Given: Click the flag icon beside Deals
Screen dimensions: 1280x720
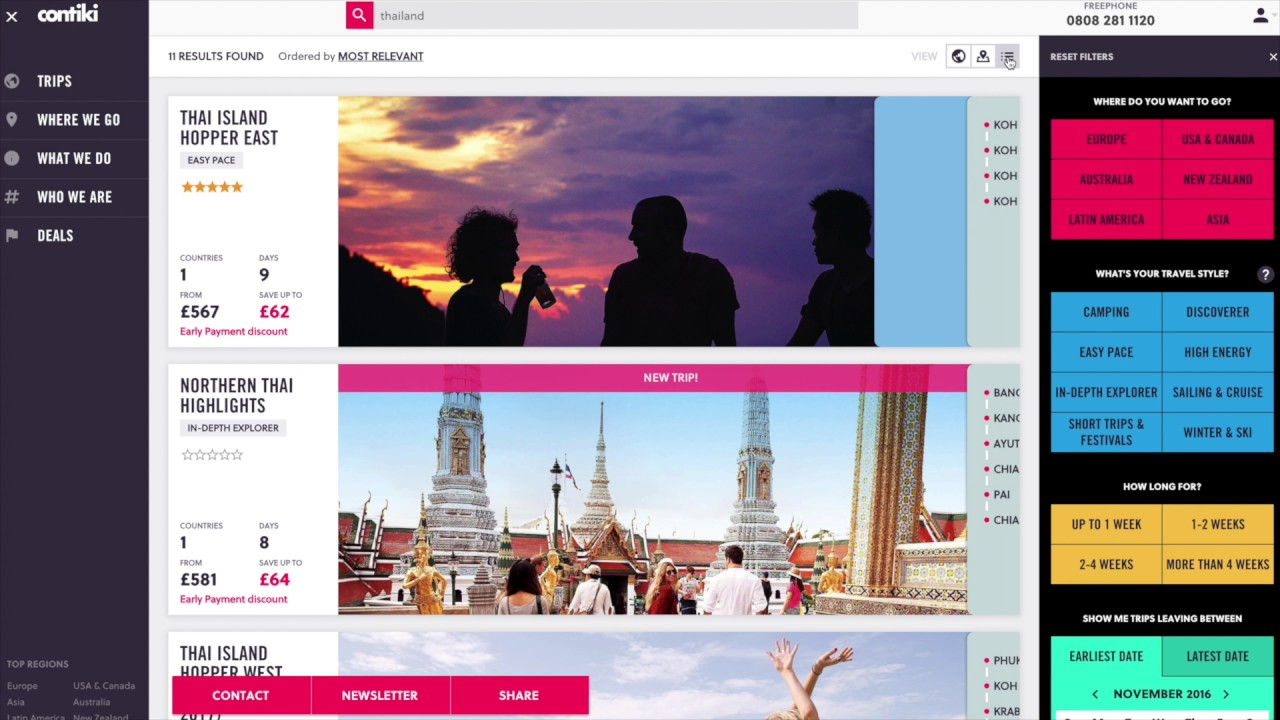Looking at the screenshot, I should pos(12,235).
